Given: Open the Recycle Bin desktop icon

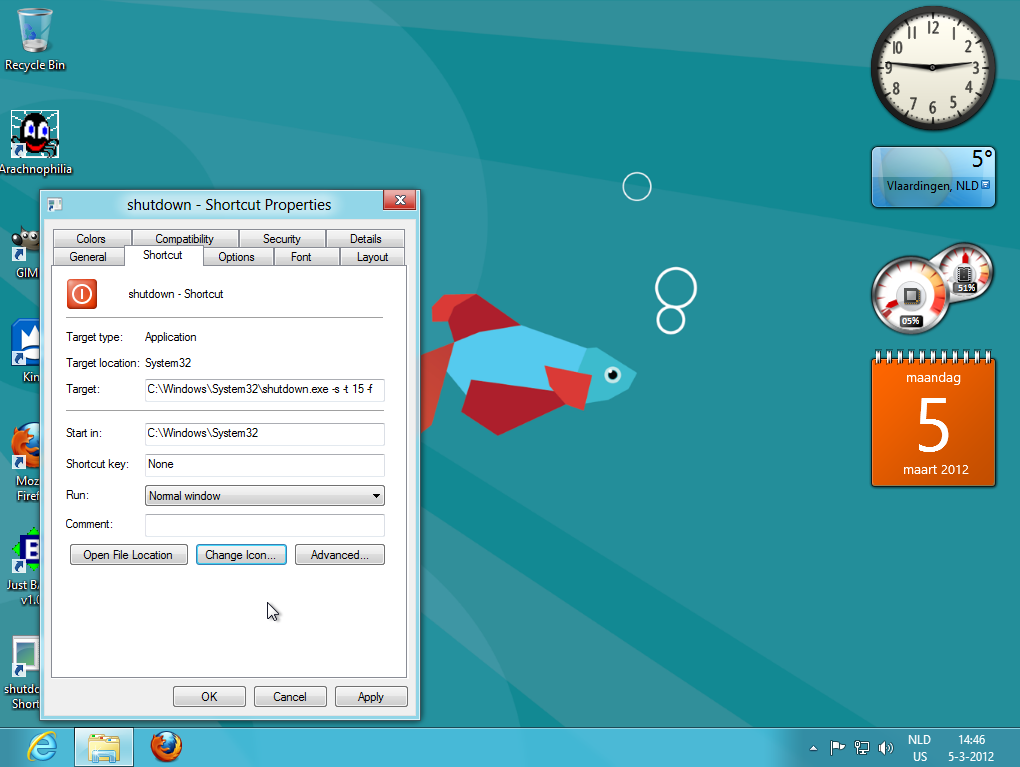Looking at the screenshot, I should point(34,39).
